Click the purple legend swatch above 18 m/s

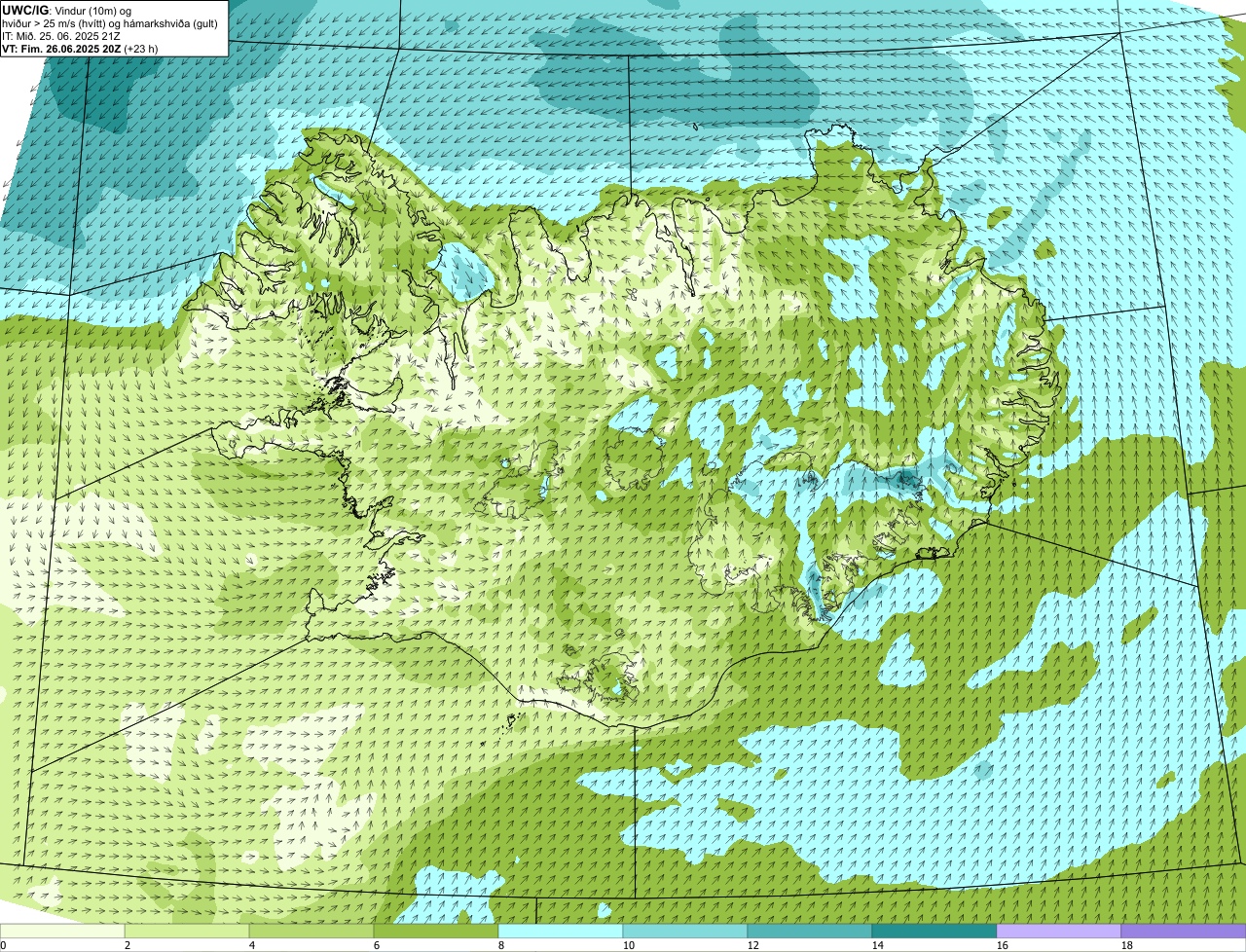(1184, 932)
